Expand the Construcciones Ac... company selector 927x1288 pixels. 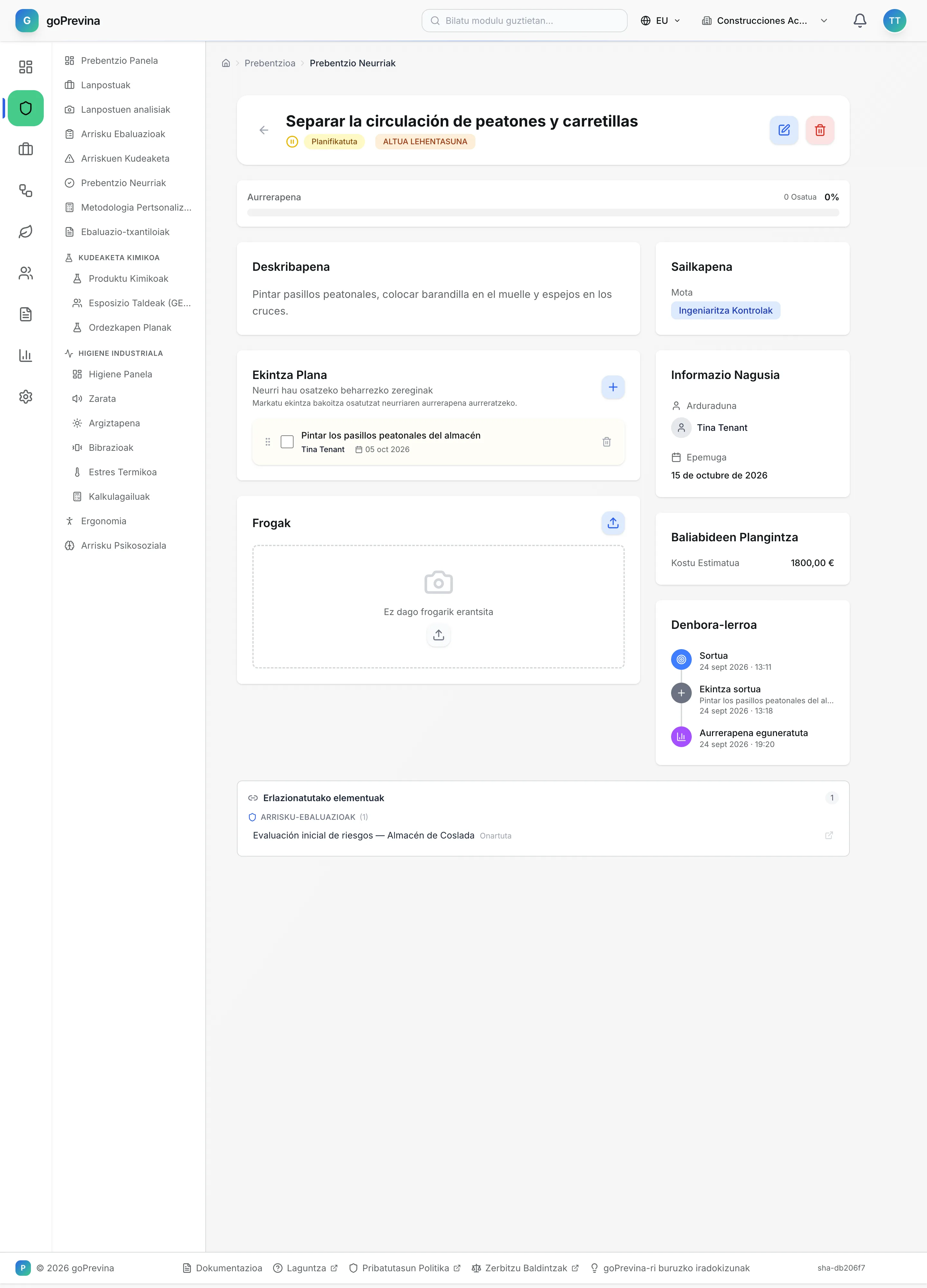point(764,20)
